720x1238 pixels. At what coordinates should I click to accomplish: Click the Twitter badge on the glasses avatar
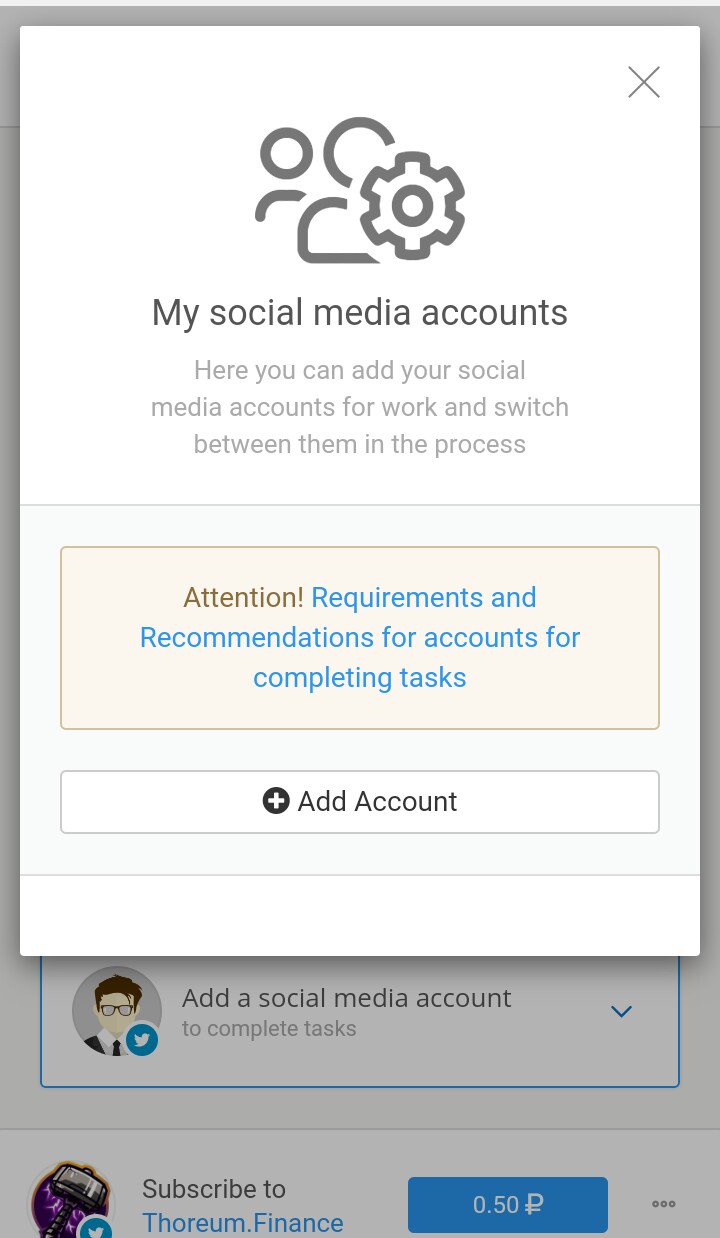pos(142,1041)
